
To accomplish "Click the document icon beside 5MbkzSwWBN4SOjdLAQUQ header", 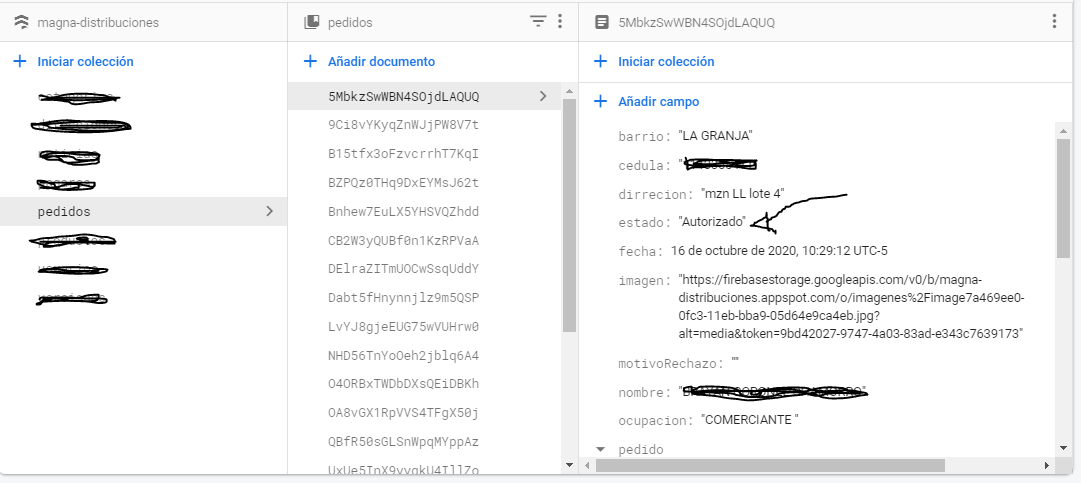I will pos(601,22).
